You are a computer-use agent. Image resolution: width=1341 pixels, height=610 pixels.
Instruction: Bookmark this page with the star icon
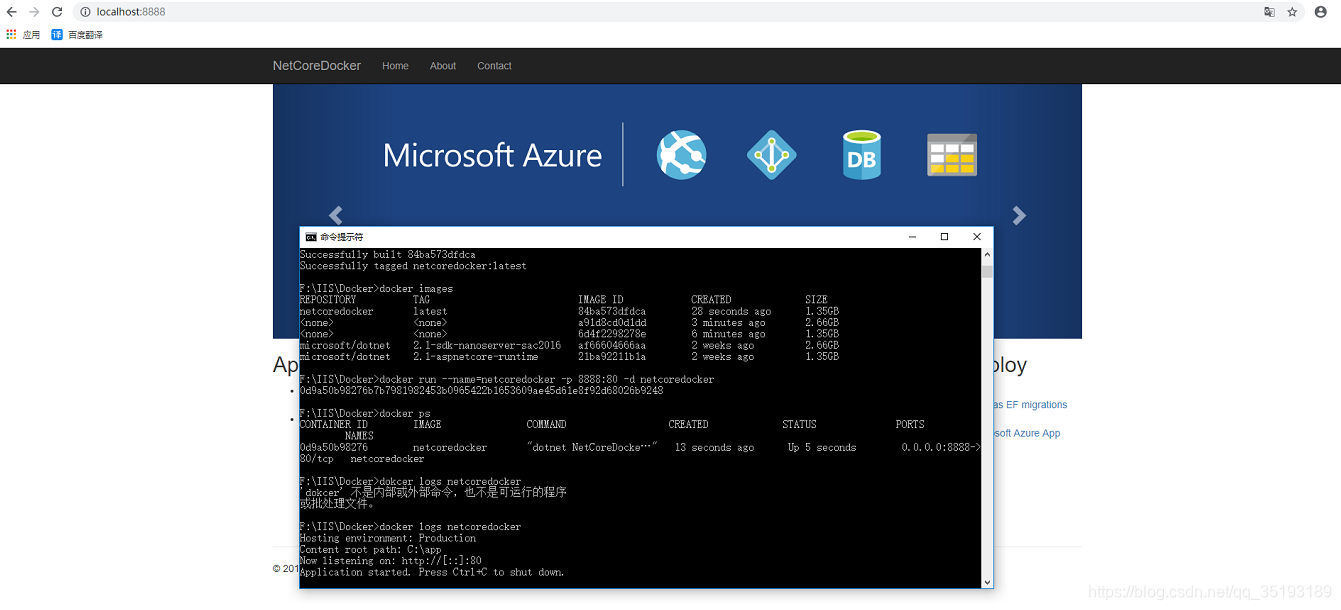tap(1292, 12)
